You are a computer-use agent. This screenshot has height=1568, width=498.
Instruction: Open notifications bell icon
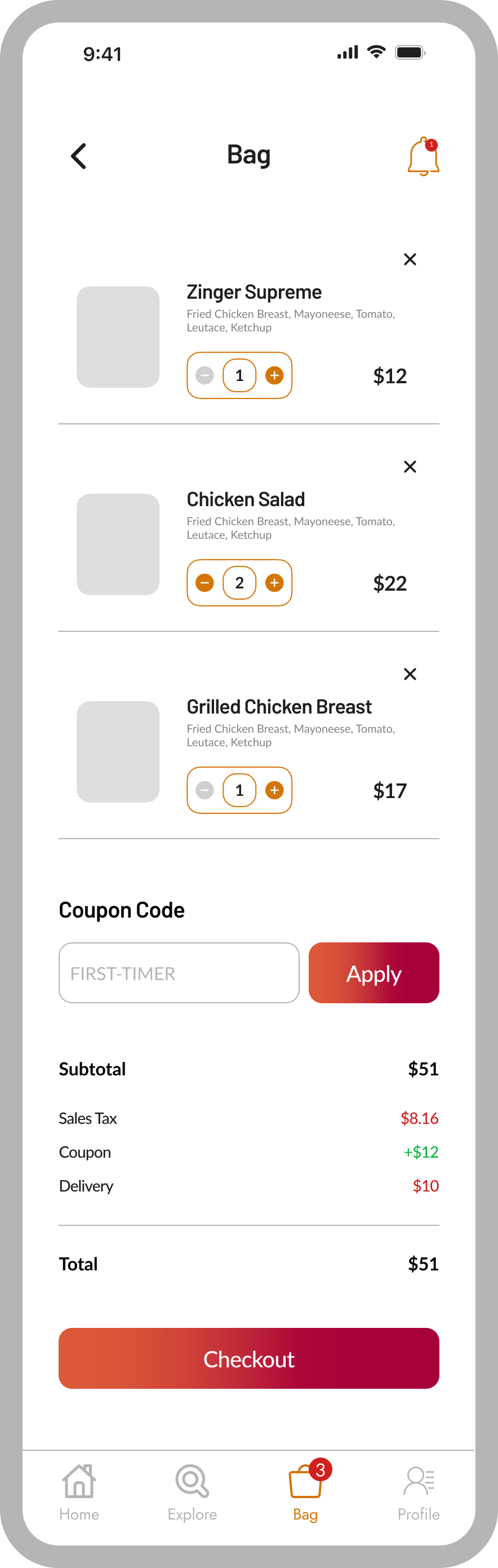[x=423, y=157]
